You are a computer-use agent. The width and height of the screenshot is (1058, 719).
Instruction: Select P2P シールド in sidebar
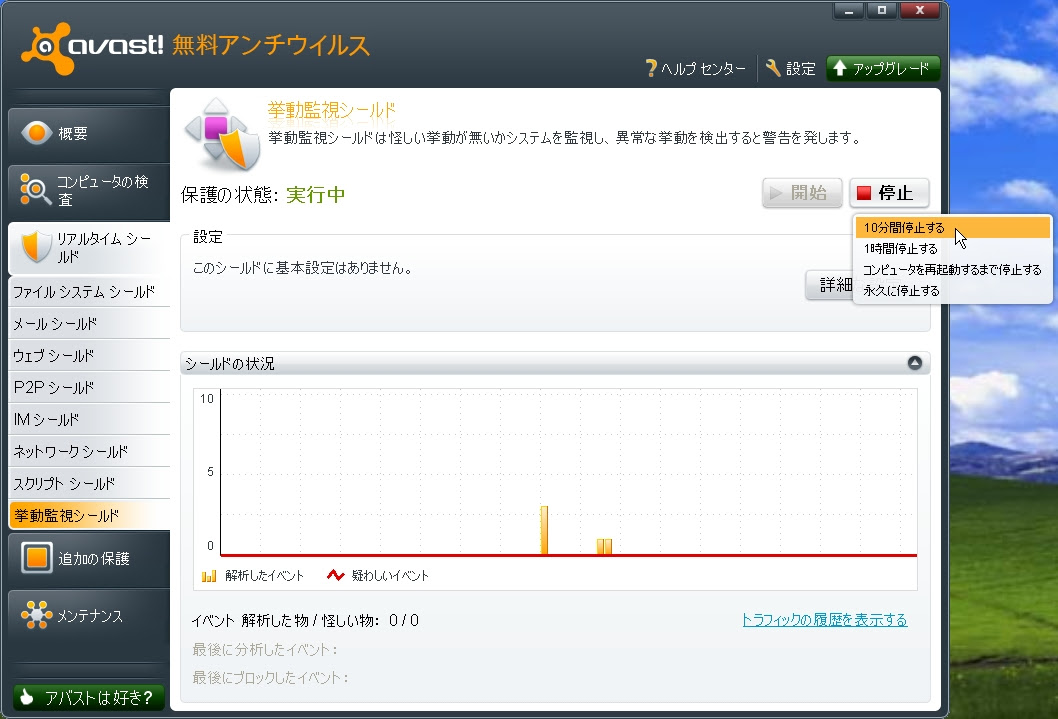[89, 387]
